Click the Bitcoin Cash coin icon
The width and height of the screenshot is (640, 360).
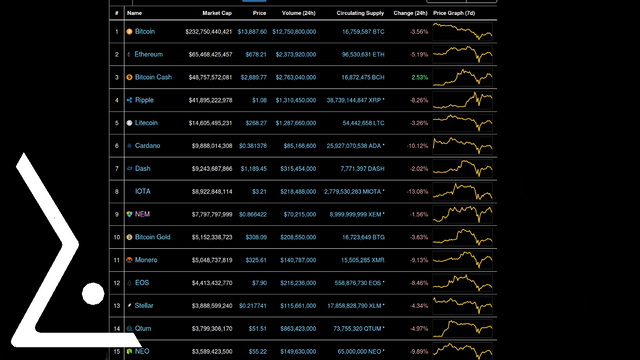point(129,77)
